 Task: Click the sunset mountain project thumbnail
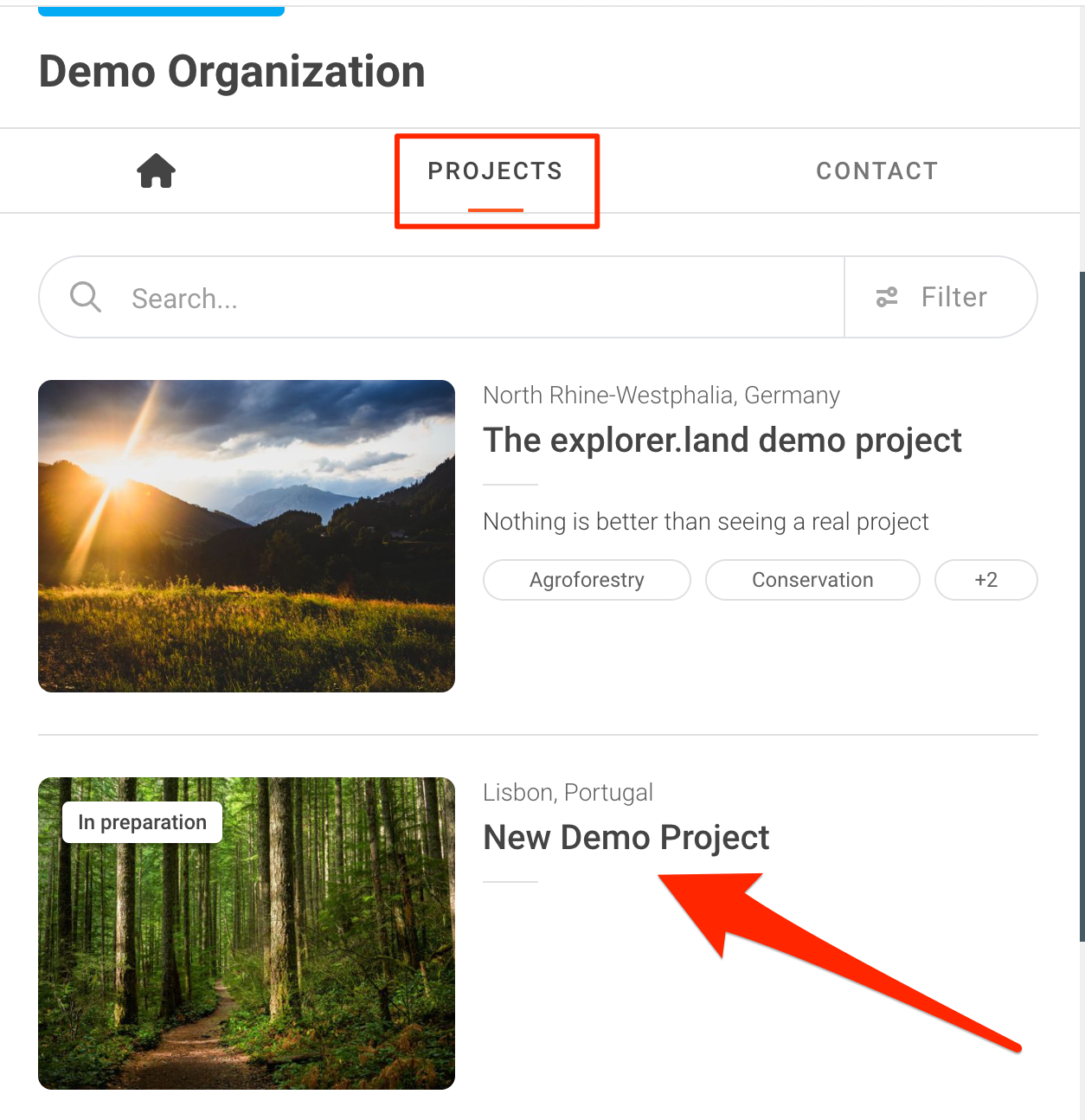click(x=247, y=536)
